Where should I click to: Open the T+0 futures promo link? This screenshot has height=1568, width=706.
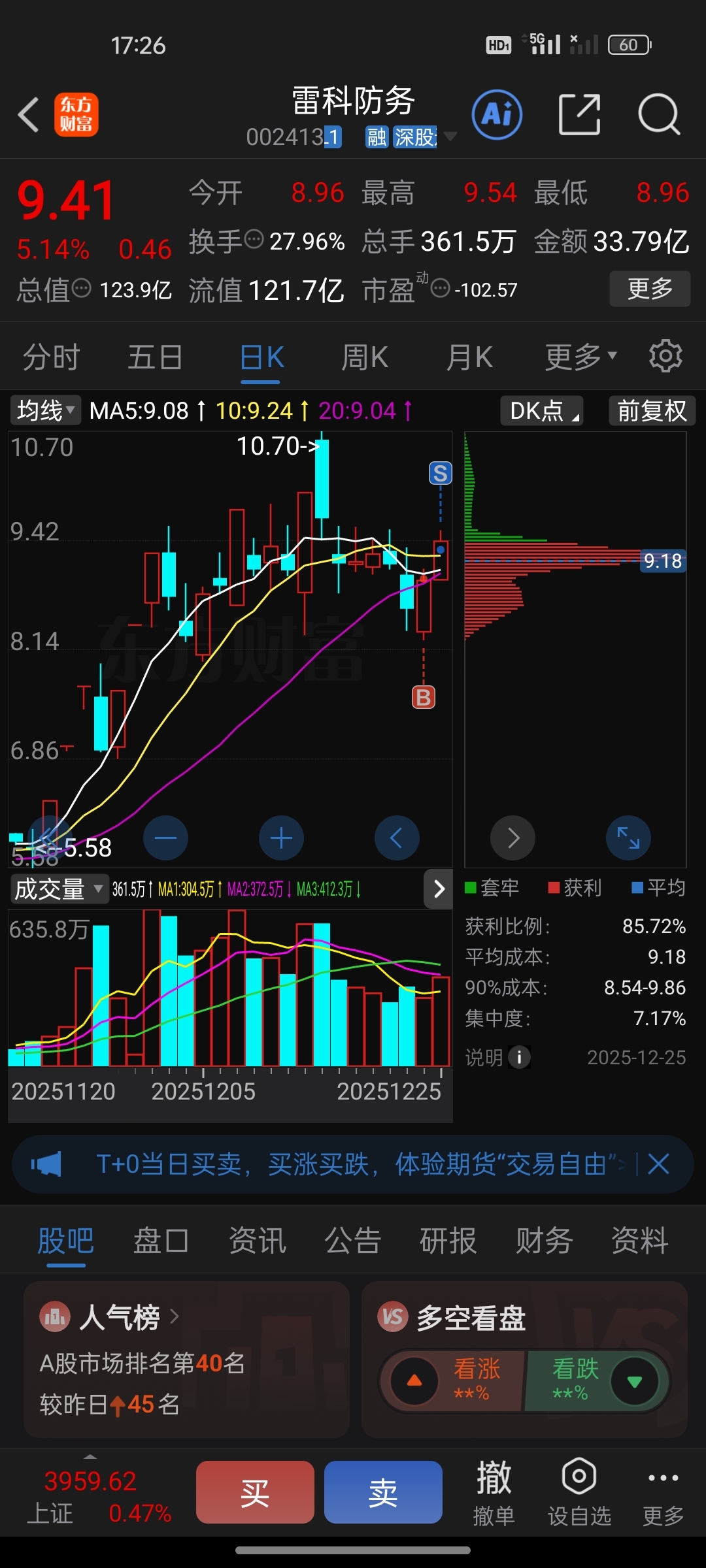pyautogui.click(x=361, y=1164)
